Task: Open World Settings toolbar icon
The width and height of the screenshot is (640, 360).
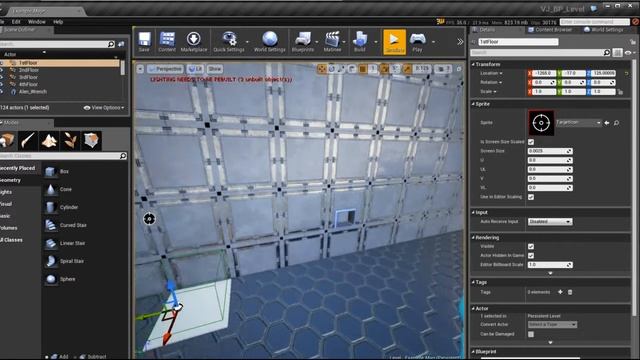Action: [x=269, y=42]
